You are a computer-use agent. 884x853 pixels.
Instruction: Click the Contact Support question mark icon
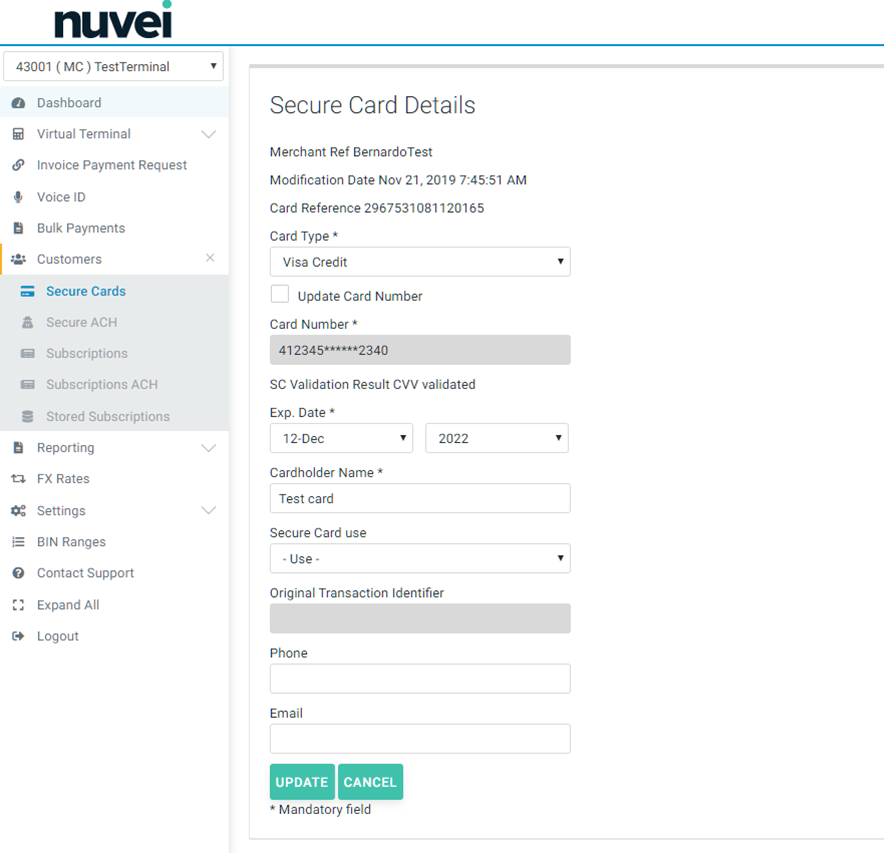(18, 573)
